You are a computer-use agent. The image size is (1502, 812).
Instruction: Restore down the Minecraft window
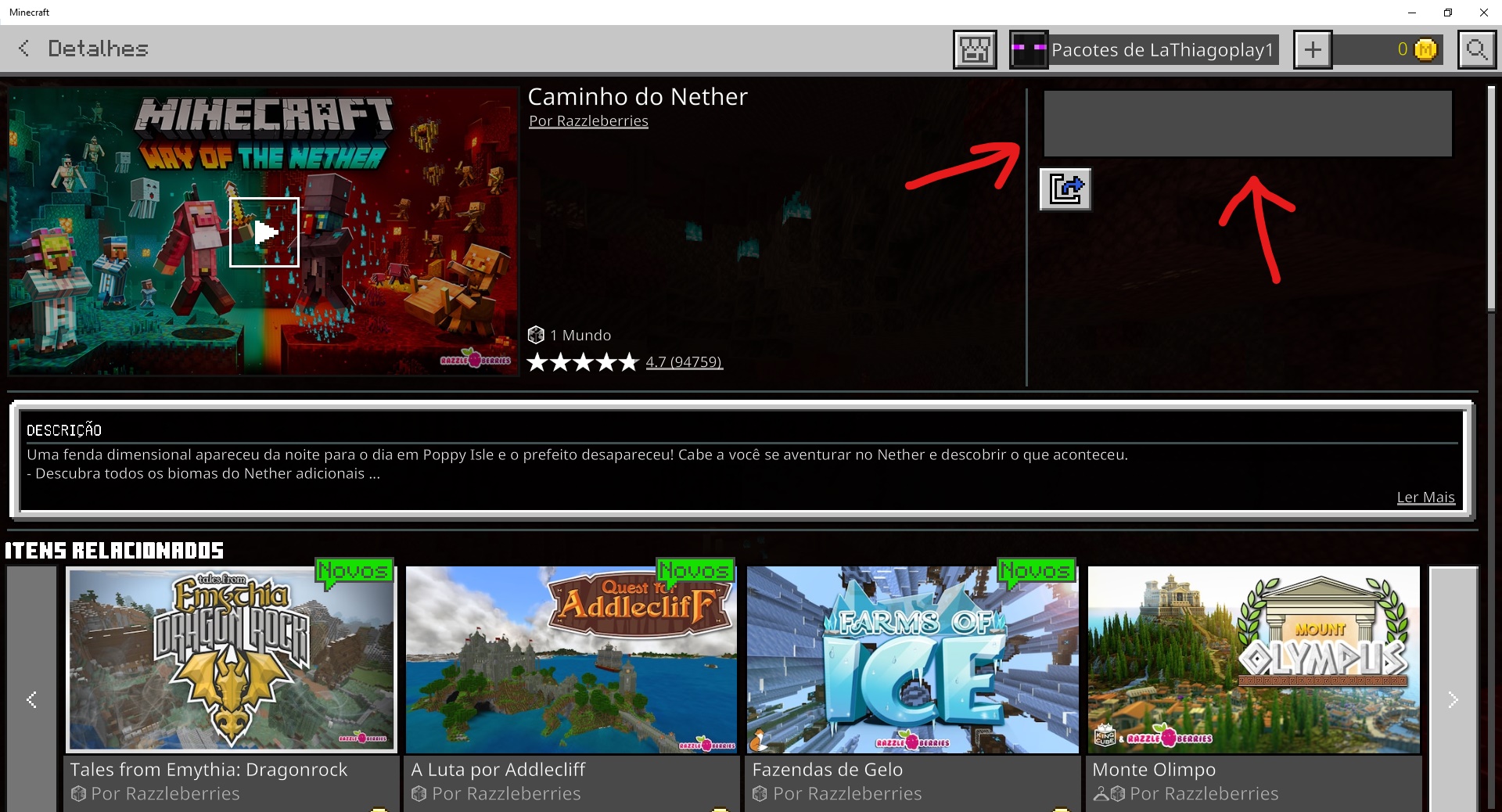1448,13
